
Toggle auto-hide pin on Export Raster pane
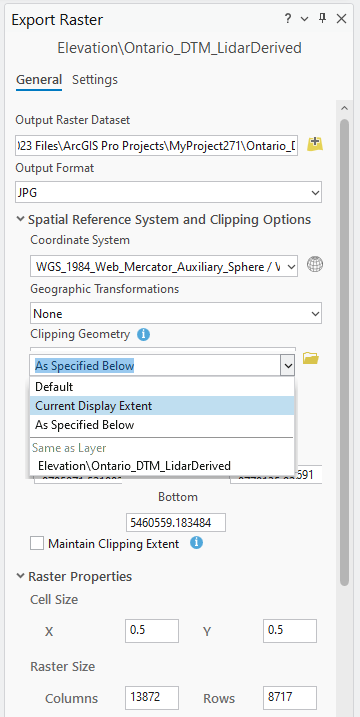tap(322, 19)
